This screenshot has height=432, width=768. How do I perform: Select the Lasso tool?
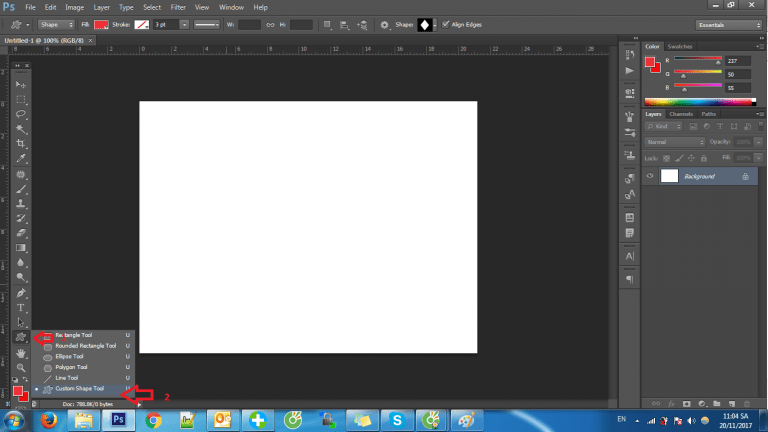[x=21, y=115]
